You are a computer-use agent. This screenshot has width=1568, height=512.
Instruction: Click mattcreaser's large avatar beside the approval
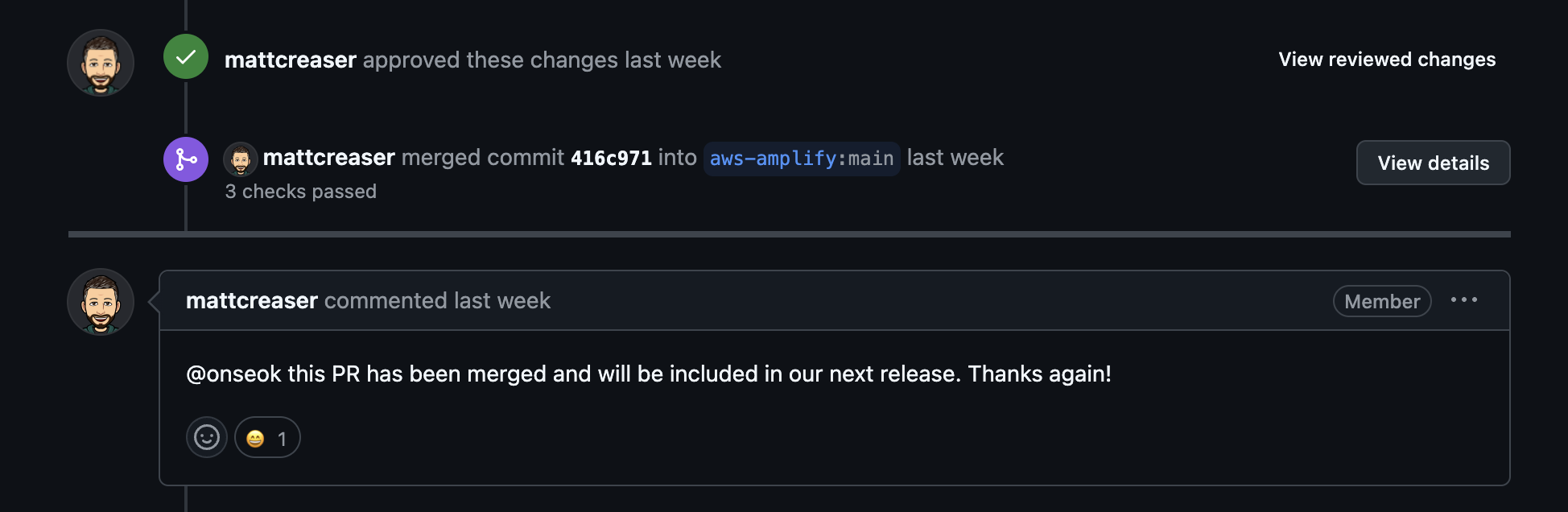[x=101, y=63]
